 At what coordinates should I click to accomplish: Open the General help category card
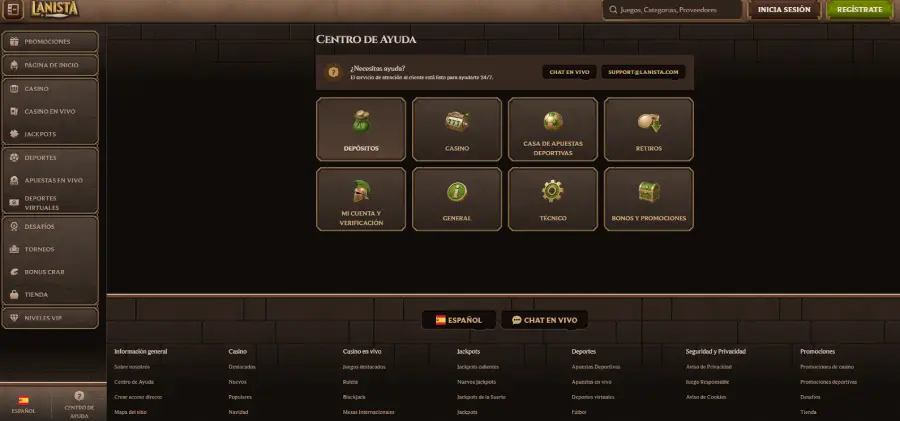457,199
